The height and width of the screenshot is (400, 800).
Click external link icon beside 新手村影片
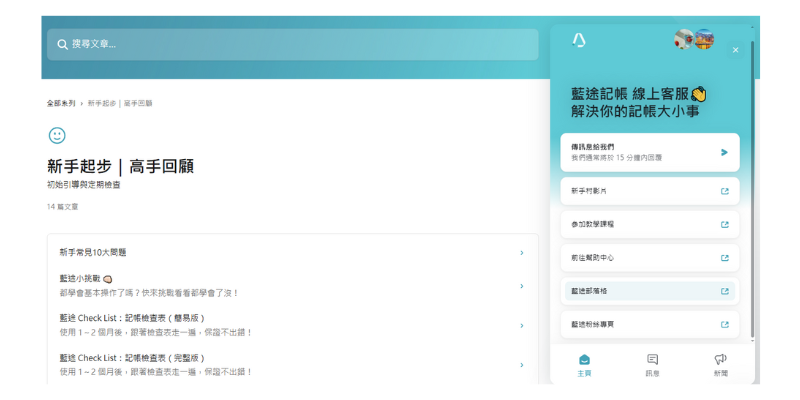[x=724, y=191]
